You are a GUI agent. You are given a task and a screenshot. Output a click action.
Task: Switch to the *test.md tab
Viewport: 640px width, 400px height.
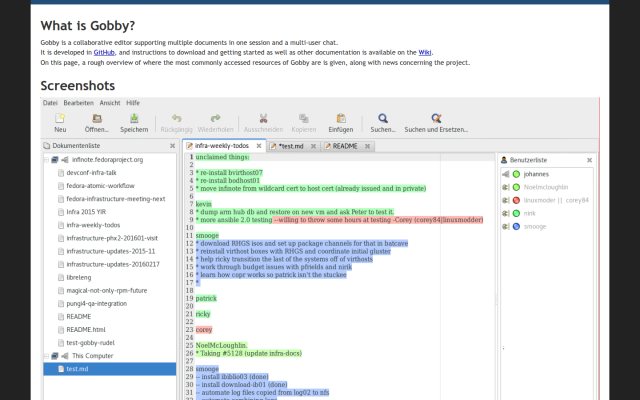(291, 146)
